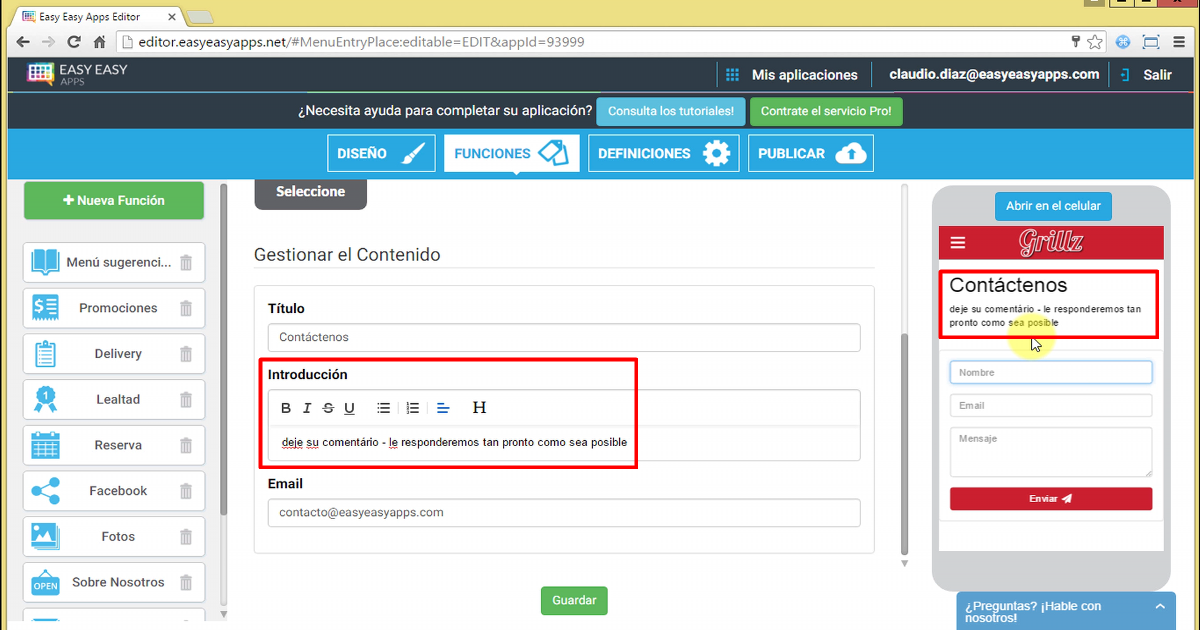Image resolution: width=1200 pixels, height=630 pixels.
Task: Click the Título input field
Action: click(x=563, y=338)
